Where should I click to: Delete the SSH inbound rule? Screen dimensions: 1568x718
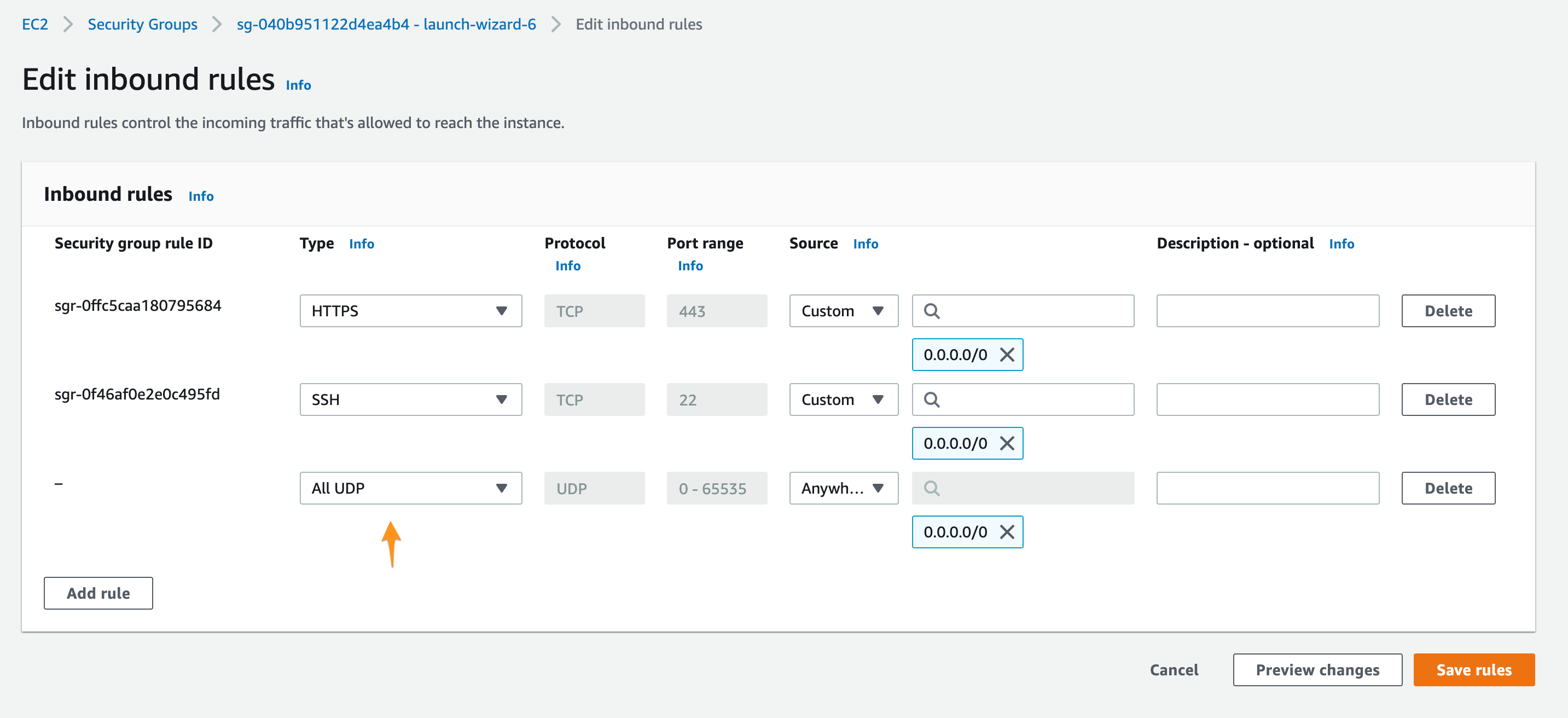coord(1448,399)
